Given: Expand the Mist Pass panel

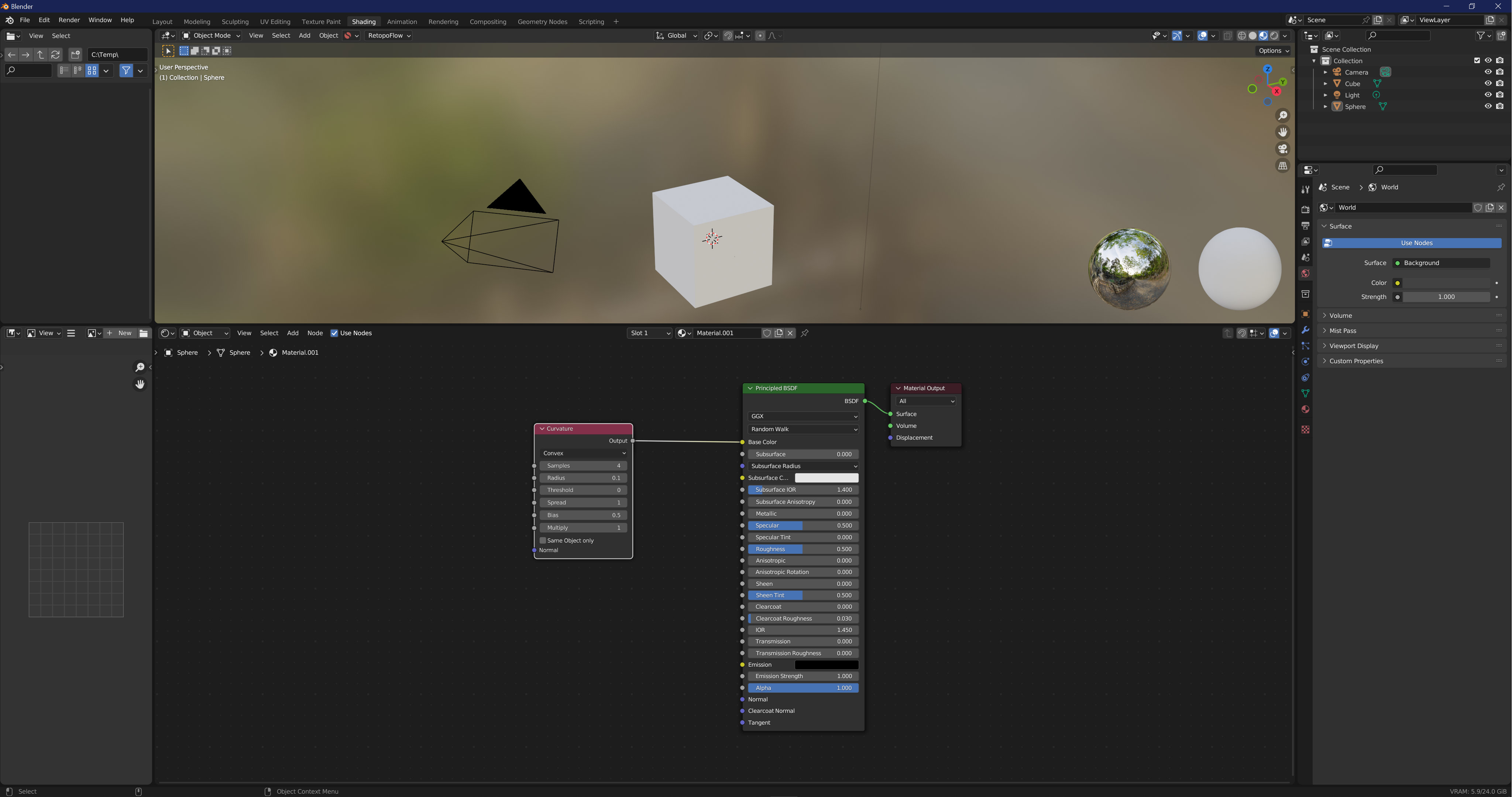Looking at the screenshot, I should pos(1342,330).
